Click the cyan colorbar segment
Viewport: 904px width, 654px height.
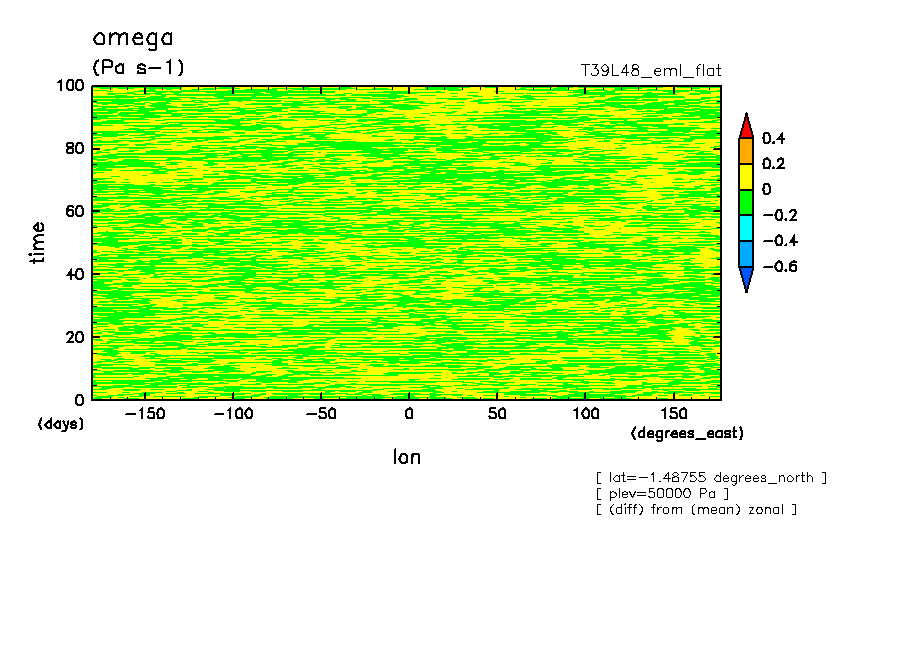click(745, 227)
